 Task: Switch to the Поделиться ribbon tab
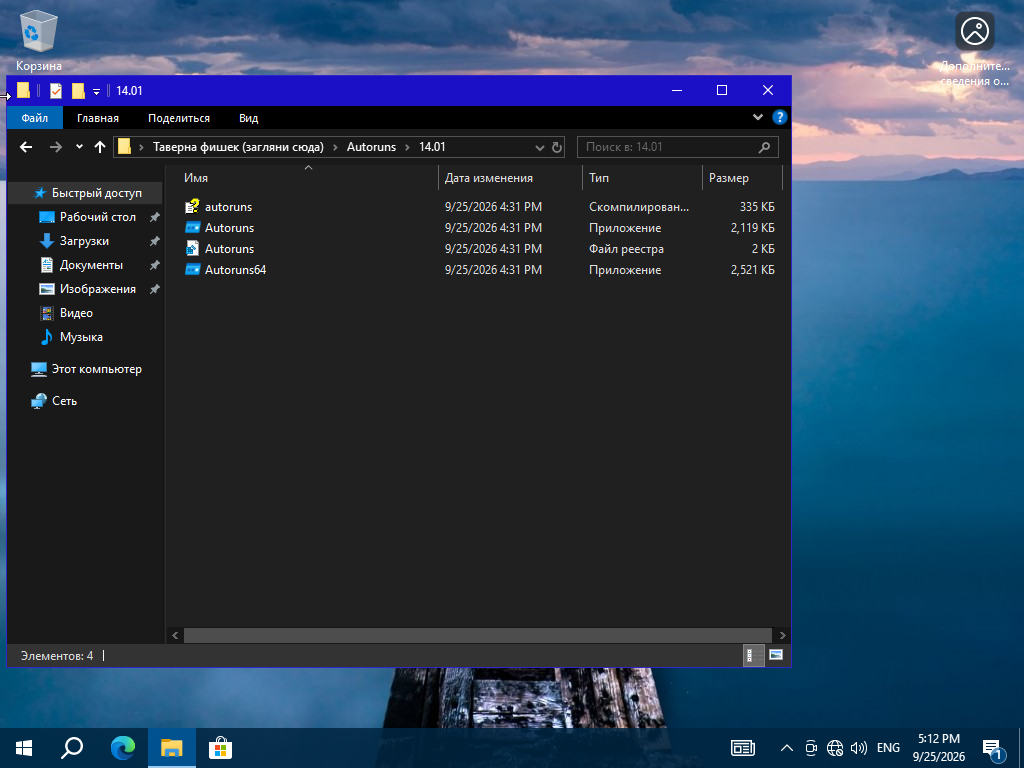(x=179, y=118)
